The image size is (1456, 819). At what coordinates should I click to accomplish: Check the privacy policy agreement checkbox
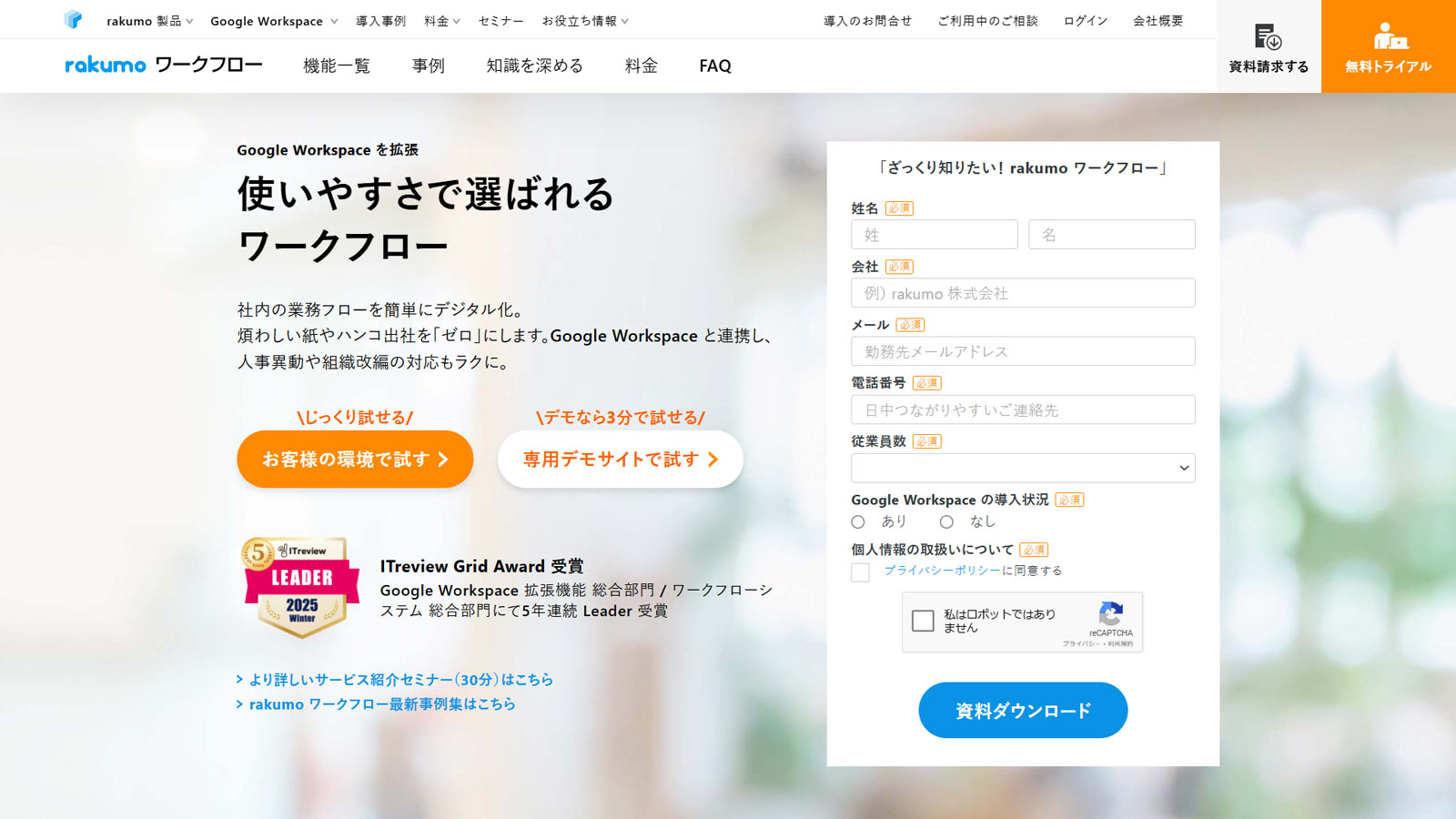click(860, 571)
